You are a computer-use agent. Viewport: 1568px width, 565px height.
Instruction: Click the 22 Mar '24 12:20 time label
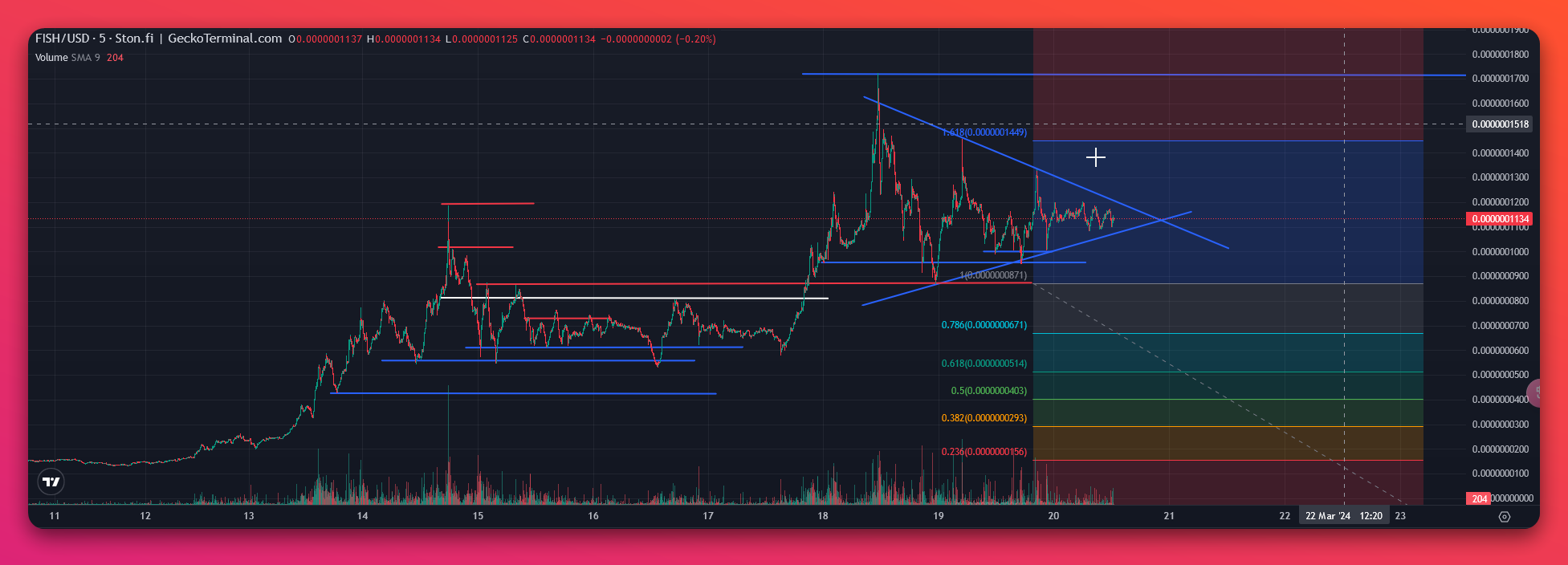point(1343,516)
